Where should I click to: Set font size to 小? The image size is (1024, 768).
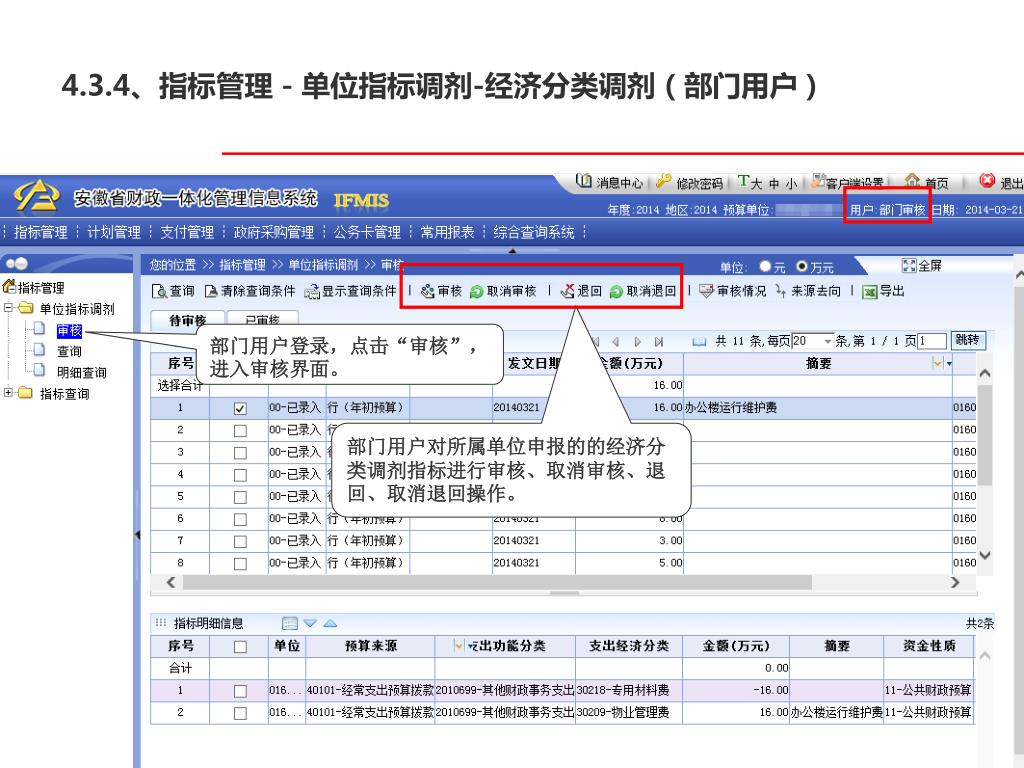(791, 184)
